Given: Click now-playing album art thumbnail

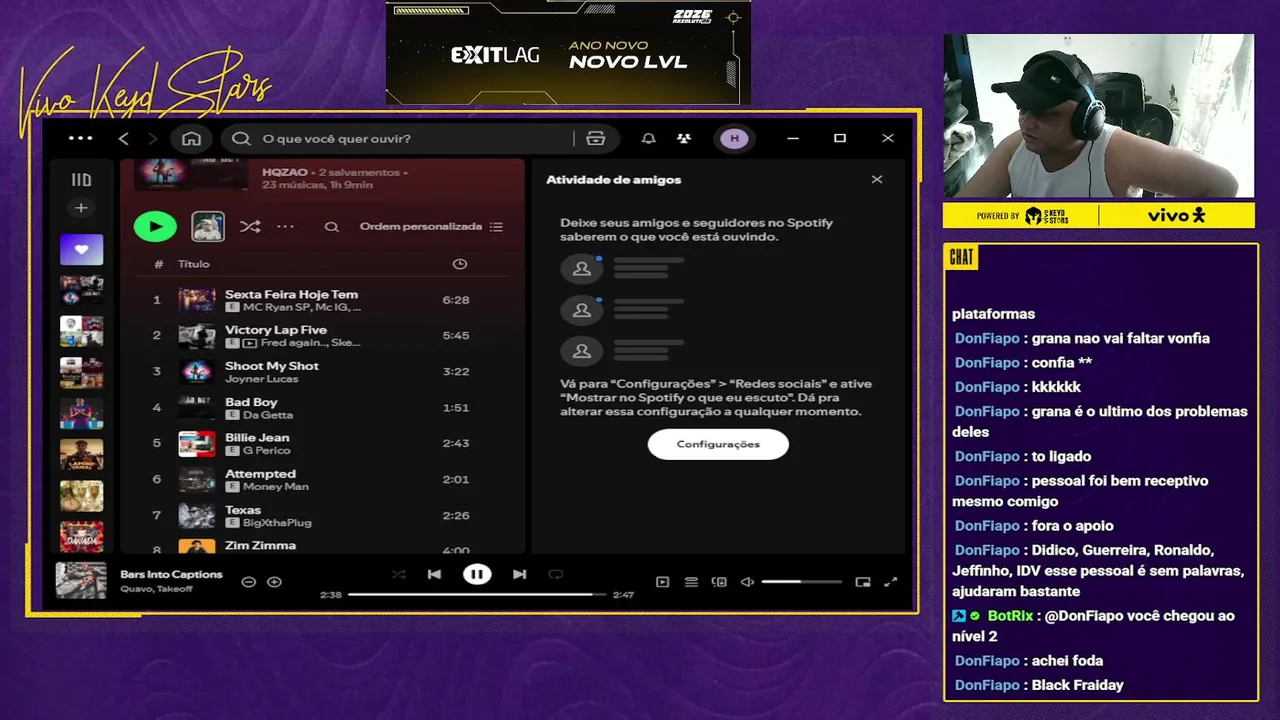Looking at the screenshot, I should click(x=81, y=581).
